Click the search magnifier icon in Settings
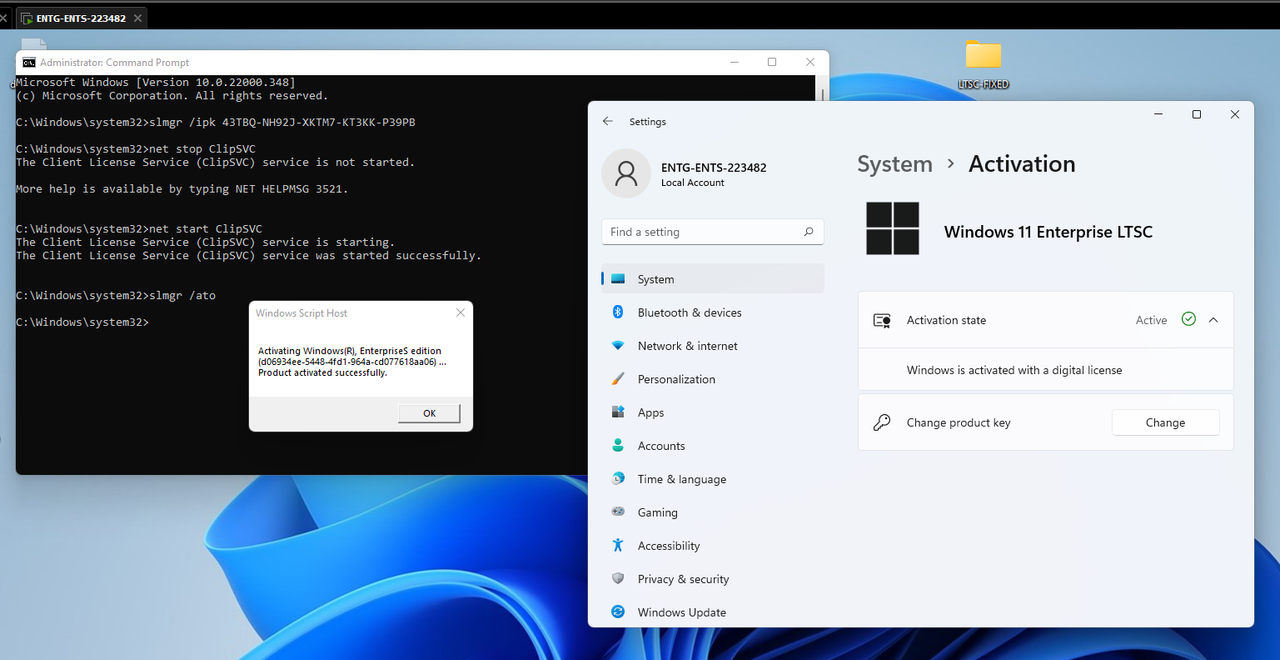 tap(808, 232)
